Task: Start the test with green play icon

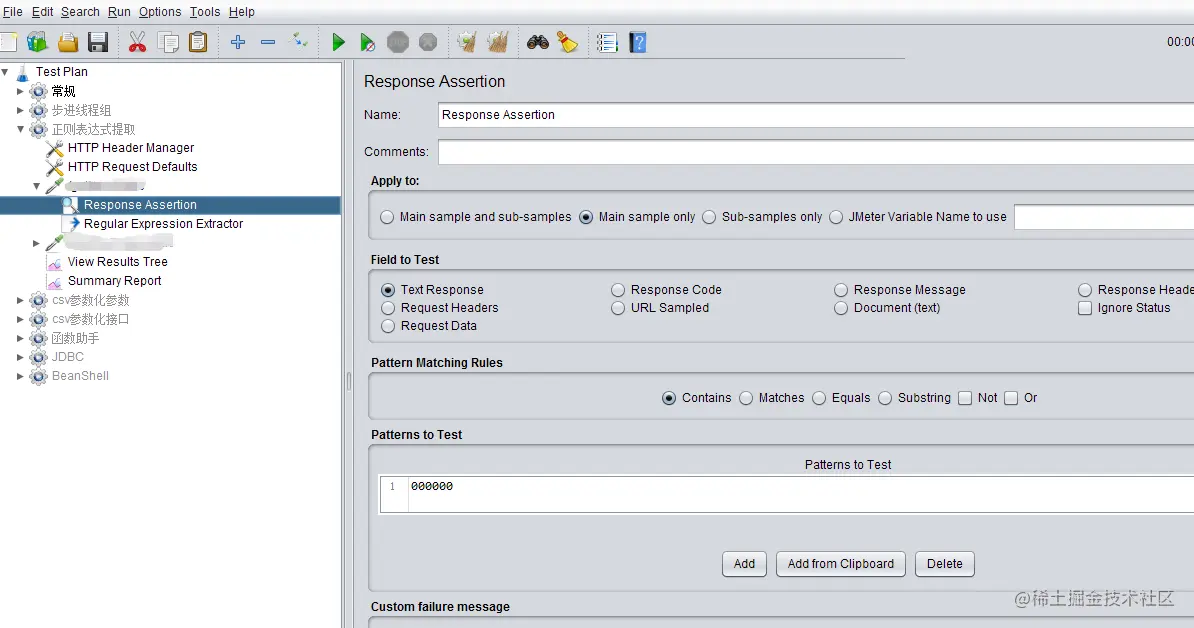Action: (338, 43)
